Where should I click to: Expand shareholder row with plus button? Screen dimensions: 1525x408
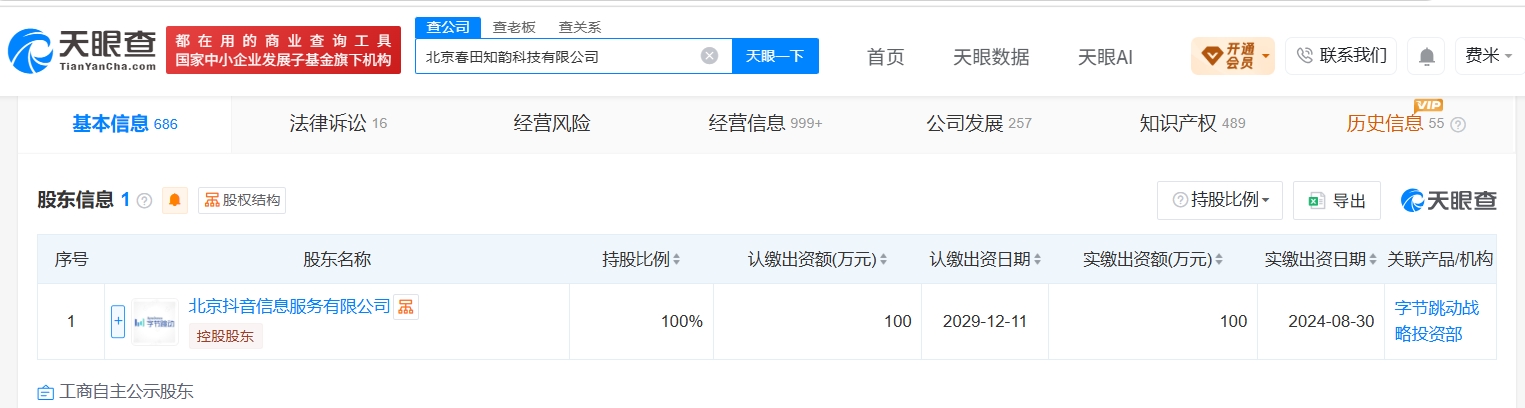pos(118,322)
